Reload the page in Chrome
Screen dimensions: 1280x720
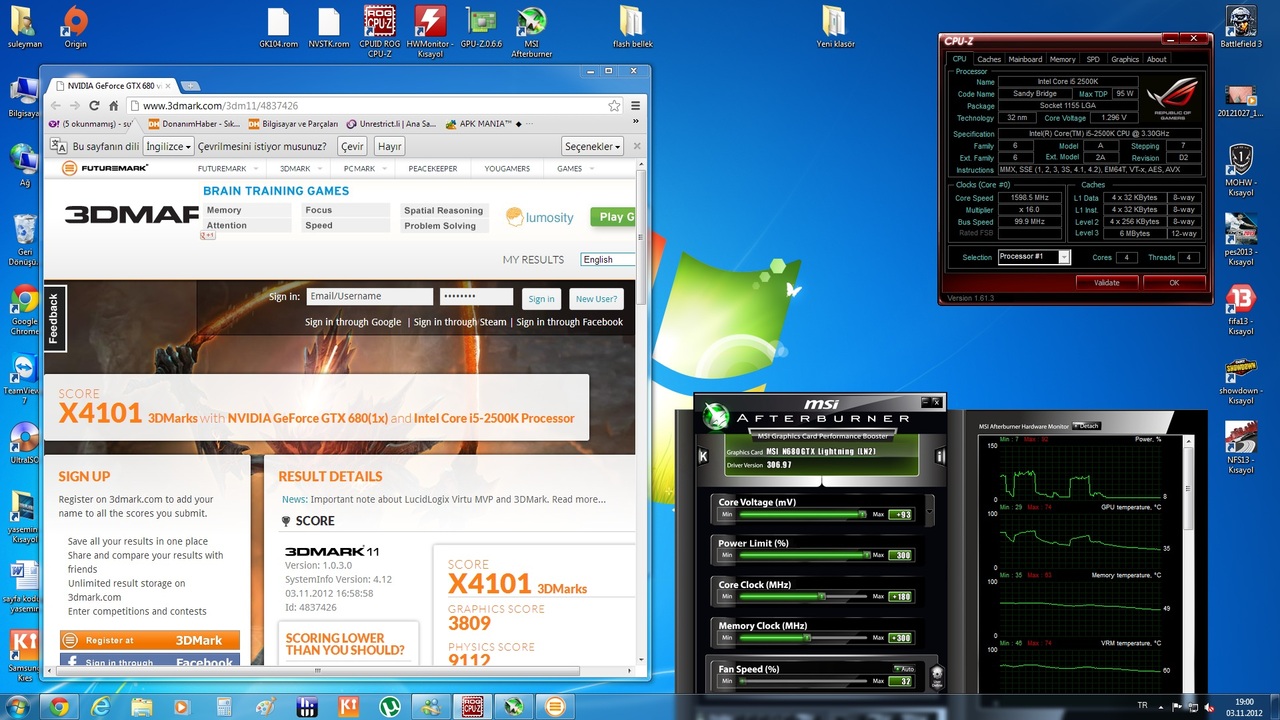(94, 105)
